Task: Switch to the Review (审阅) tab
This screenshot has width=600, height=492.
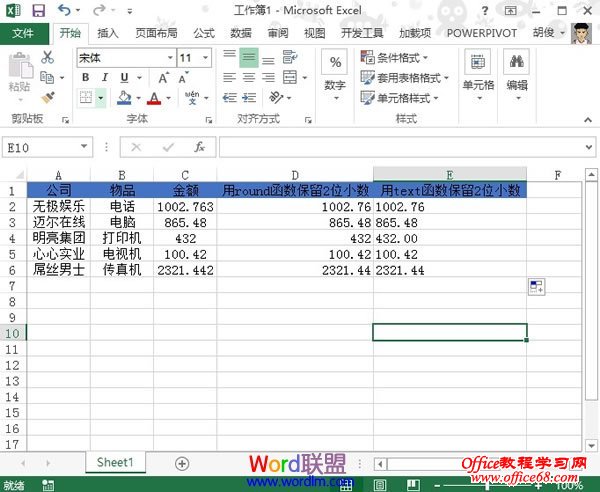Action: 278,33
